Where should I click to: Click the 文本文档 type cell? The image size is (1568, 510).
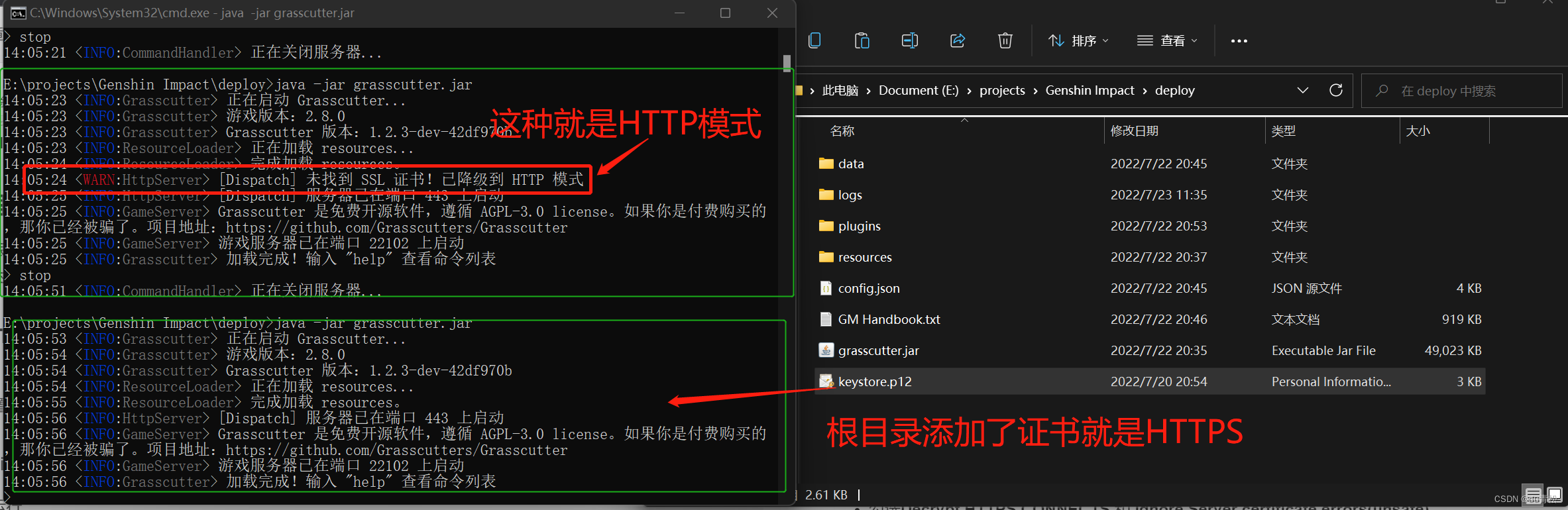pyautogui.click(x=1295, y=319)
